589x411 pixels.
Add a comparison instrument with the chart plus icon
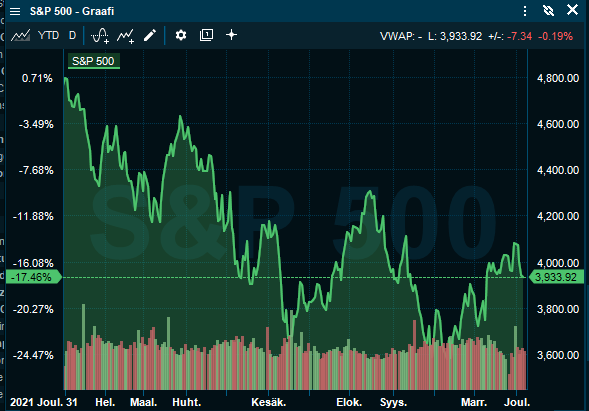point(125,36)
